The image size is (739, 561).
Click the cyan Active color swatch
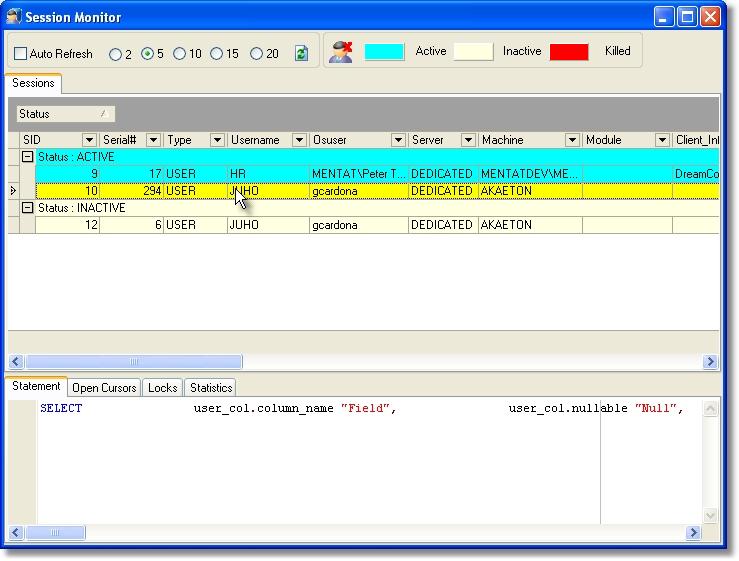coord(384,51)
